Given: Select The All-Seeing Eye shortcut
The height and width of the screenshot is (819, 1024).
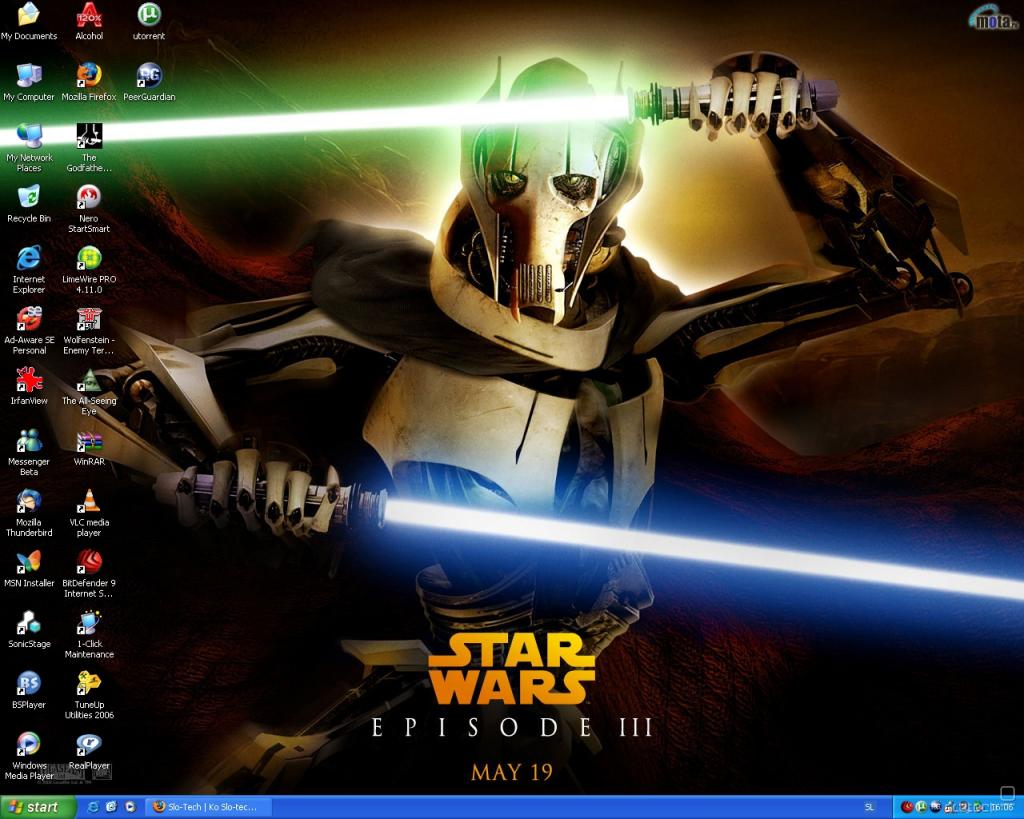Looking at the screenshot, I should coord(89,391).
